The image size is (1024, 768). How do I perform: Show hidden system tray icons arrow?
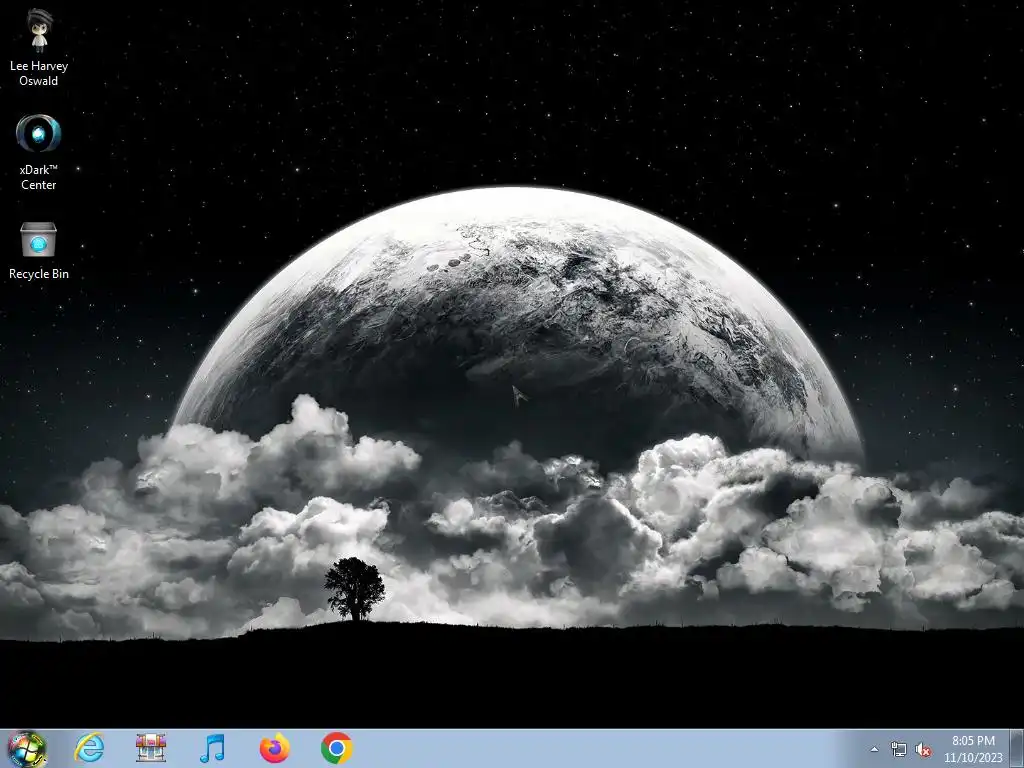pyautogui.click(x=874, y=750)
